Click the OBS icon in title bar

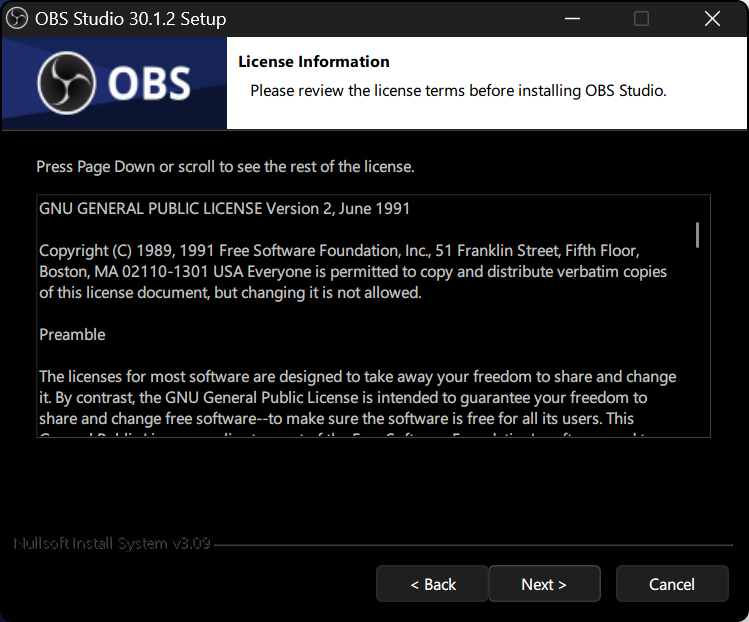(17, 19)
